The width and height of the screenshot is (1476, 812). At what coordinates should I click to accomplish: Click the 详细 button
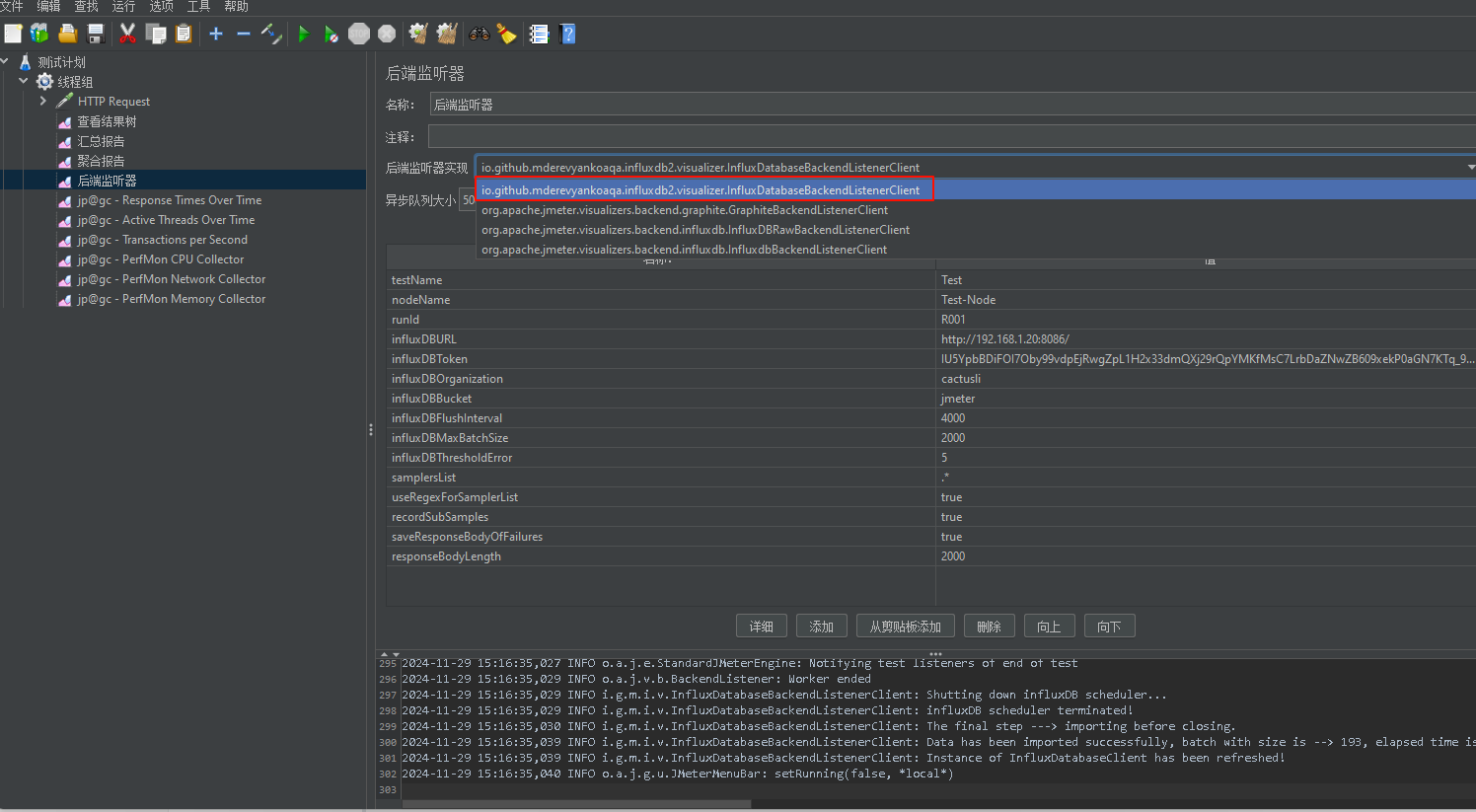click(x=762, y=627)
